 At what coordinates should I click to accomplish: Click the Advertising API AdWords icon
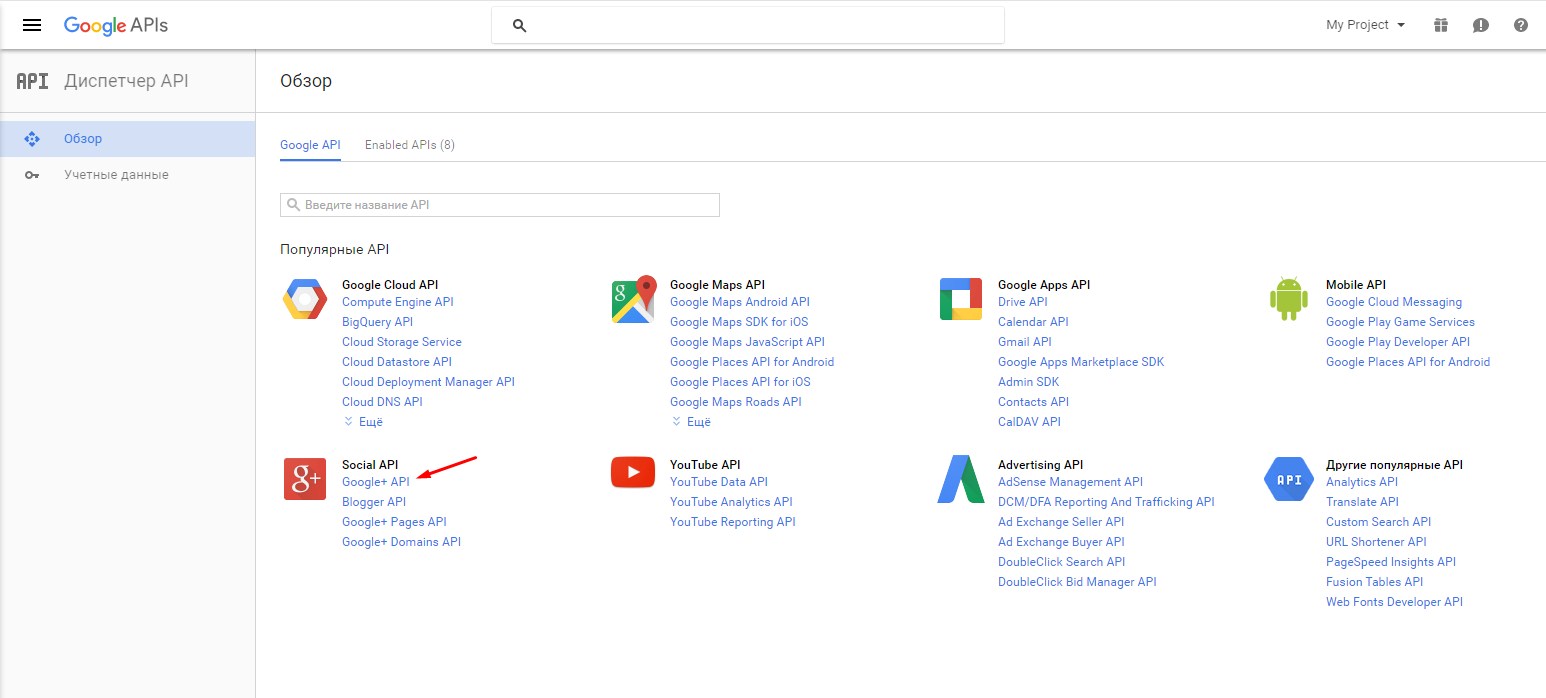961,479
